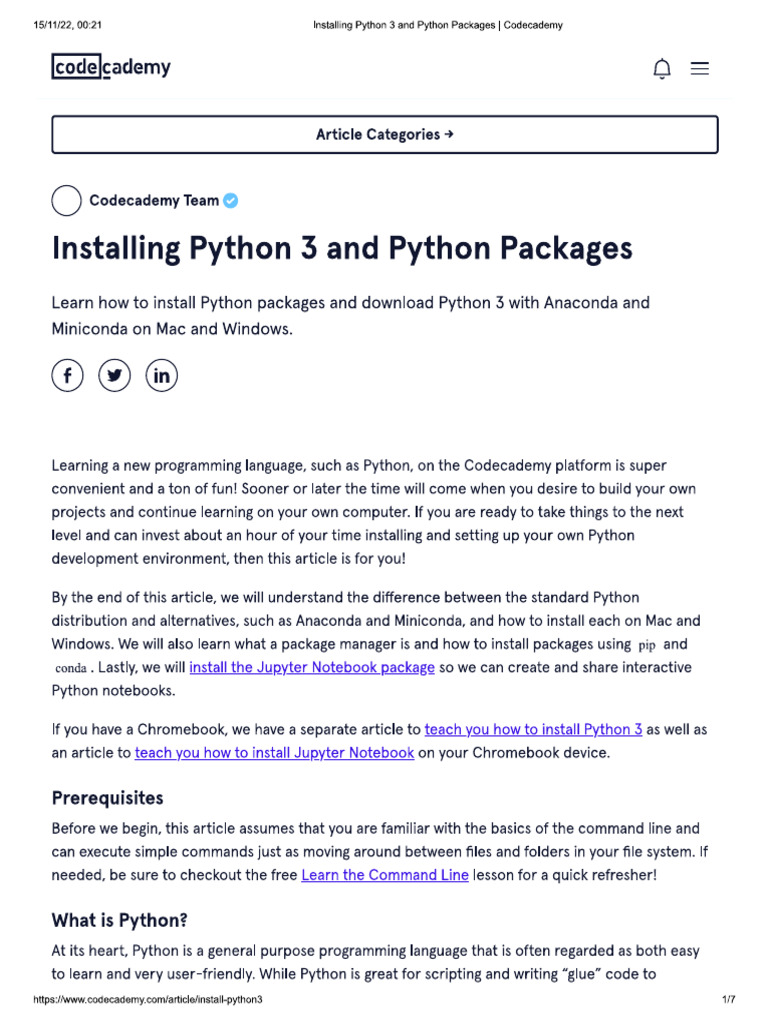The image size is (768, 1024).
Task: Open the hamburger menu
Action: pos(700,68)
